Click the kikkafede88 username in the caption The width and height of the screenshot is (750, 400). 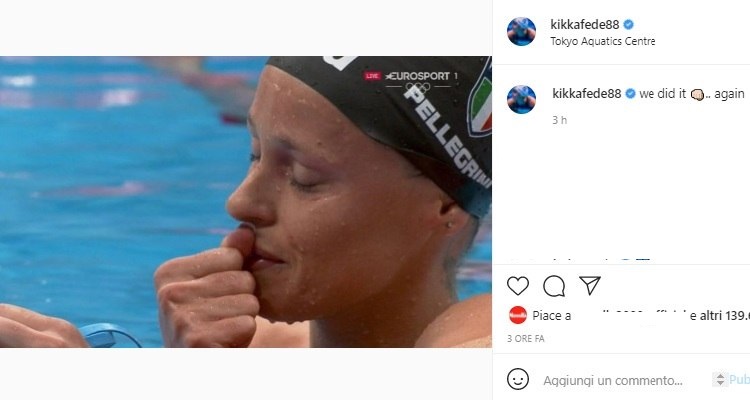587,94
